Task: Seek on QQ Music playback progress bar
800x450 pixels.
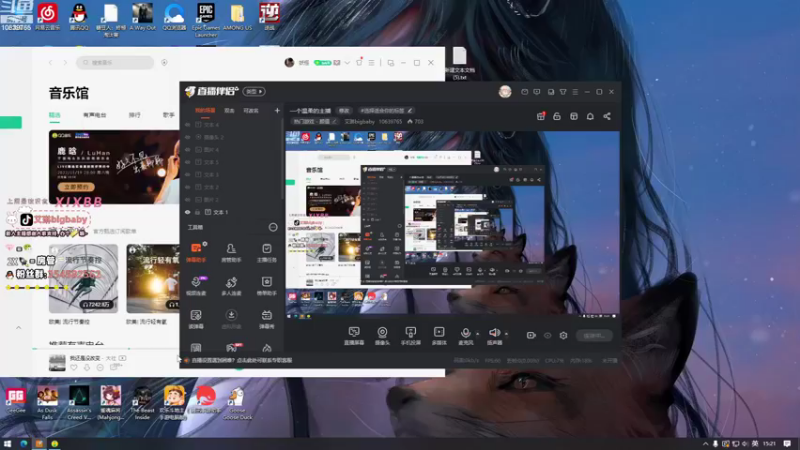Action: coord(106,349)
